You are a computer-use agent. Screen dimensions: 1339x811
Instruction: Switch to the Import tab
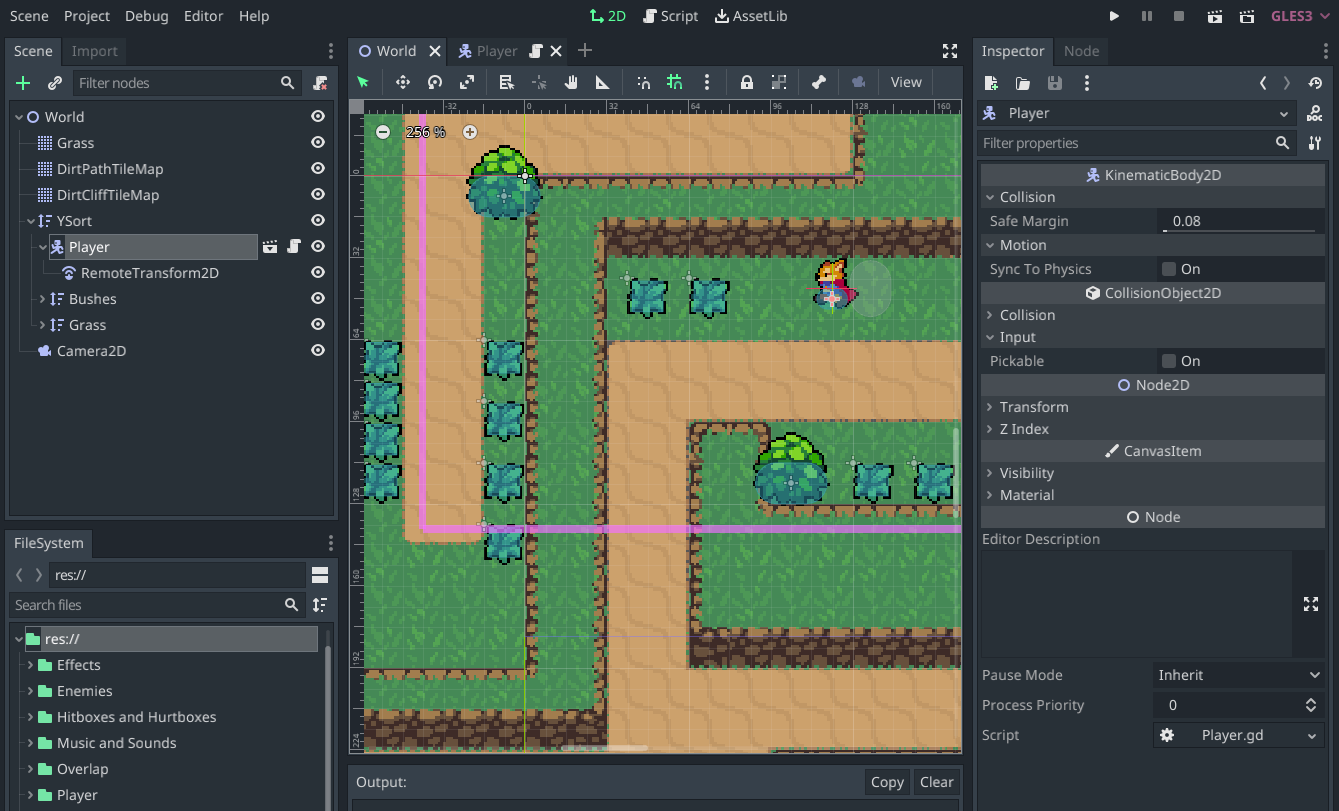click(95, 51)
